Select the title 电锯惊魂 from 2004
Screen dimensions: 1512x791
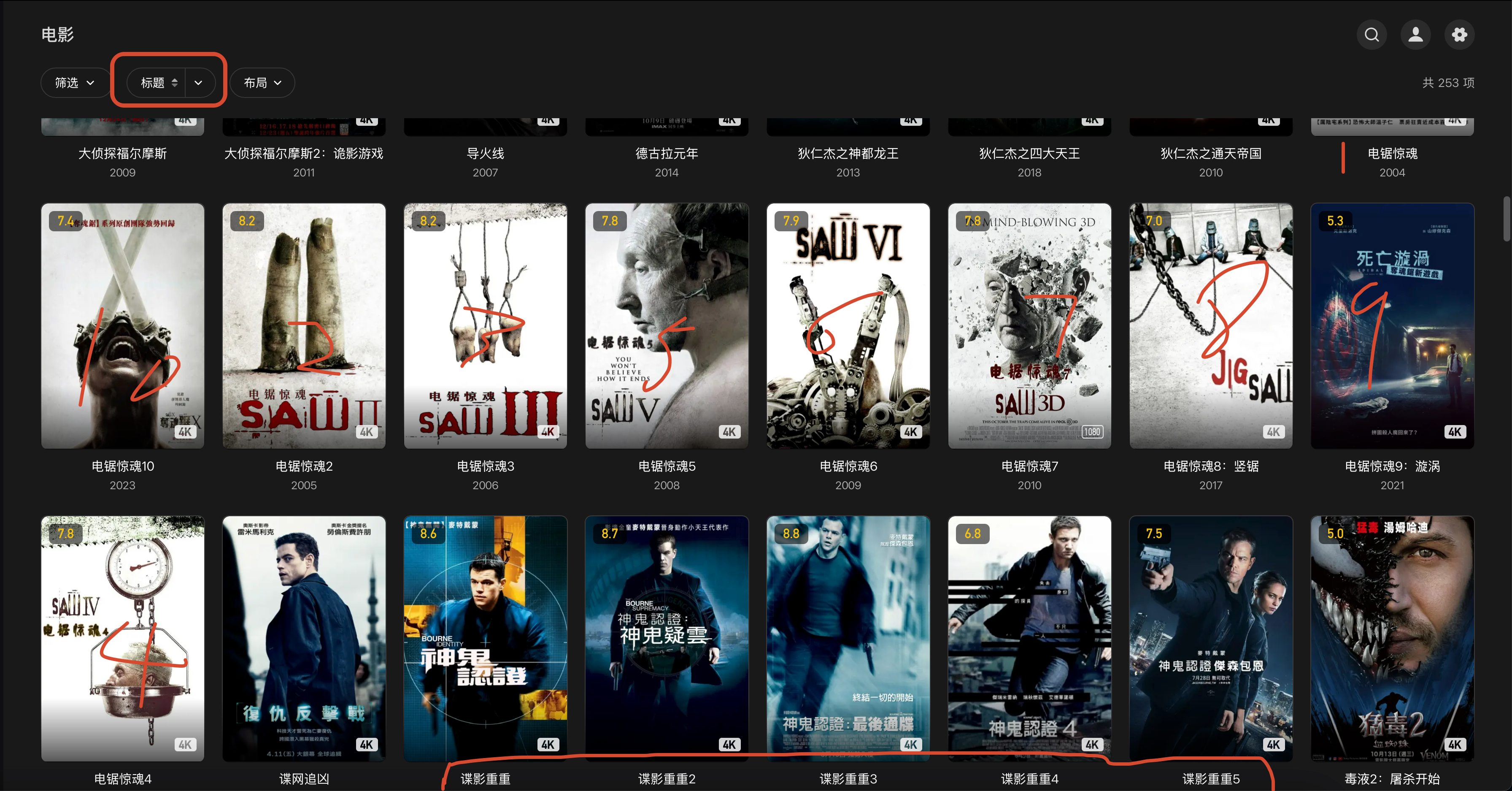[x=1392, y=154]
